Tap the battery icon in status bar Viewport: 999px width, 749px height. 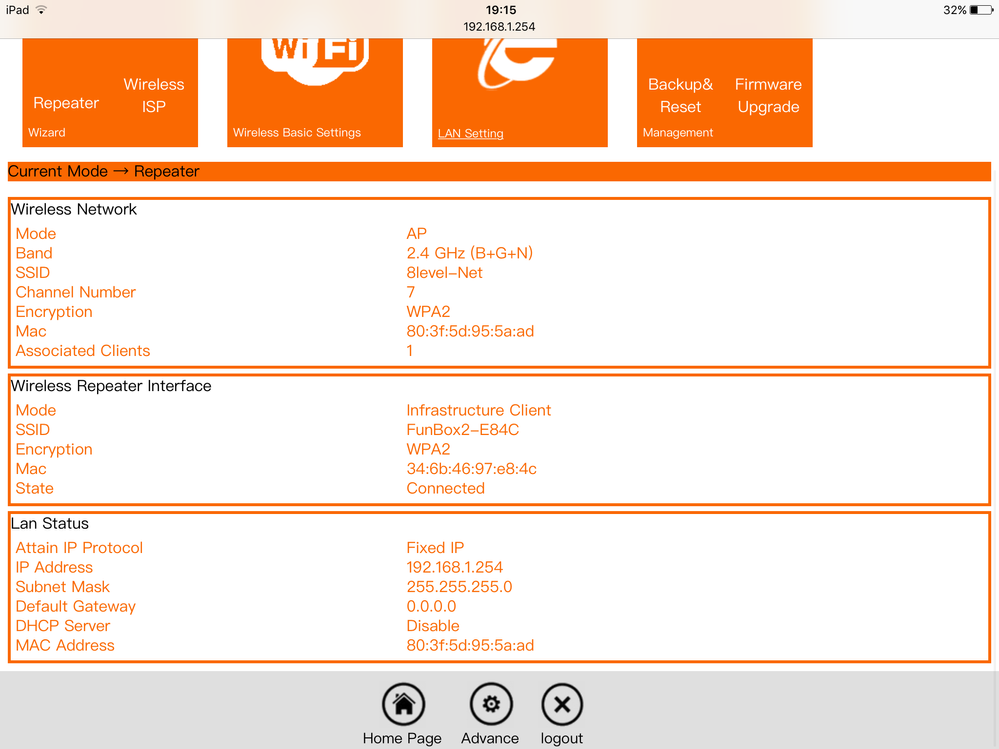[x=981, y=10]
